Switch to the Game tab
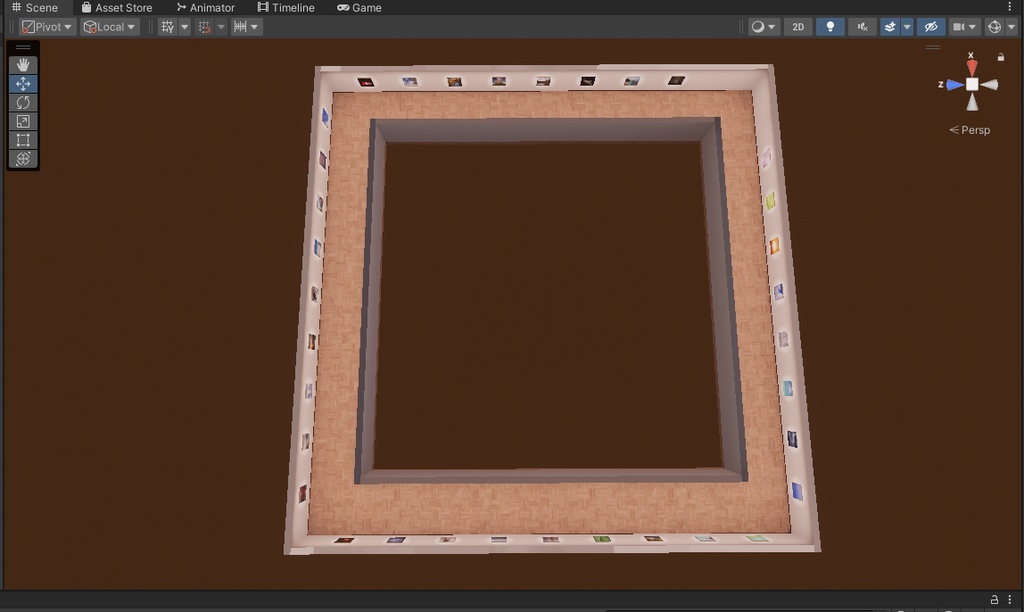 359,8
